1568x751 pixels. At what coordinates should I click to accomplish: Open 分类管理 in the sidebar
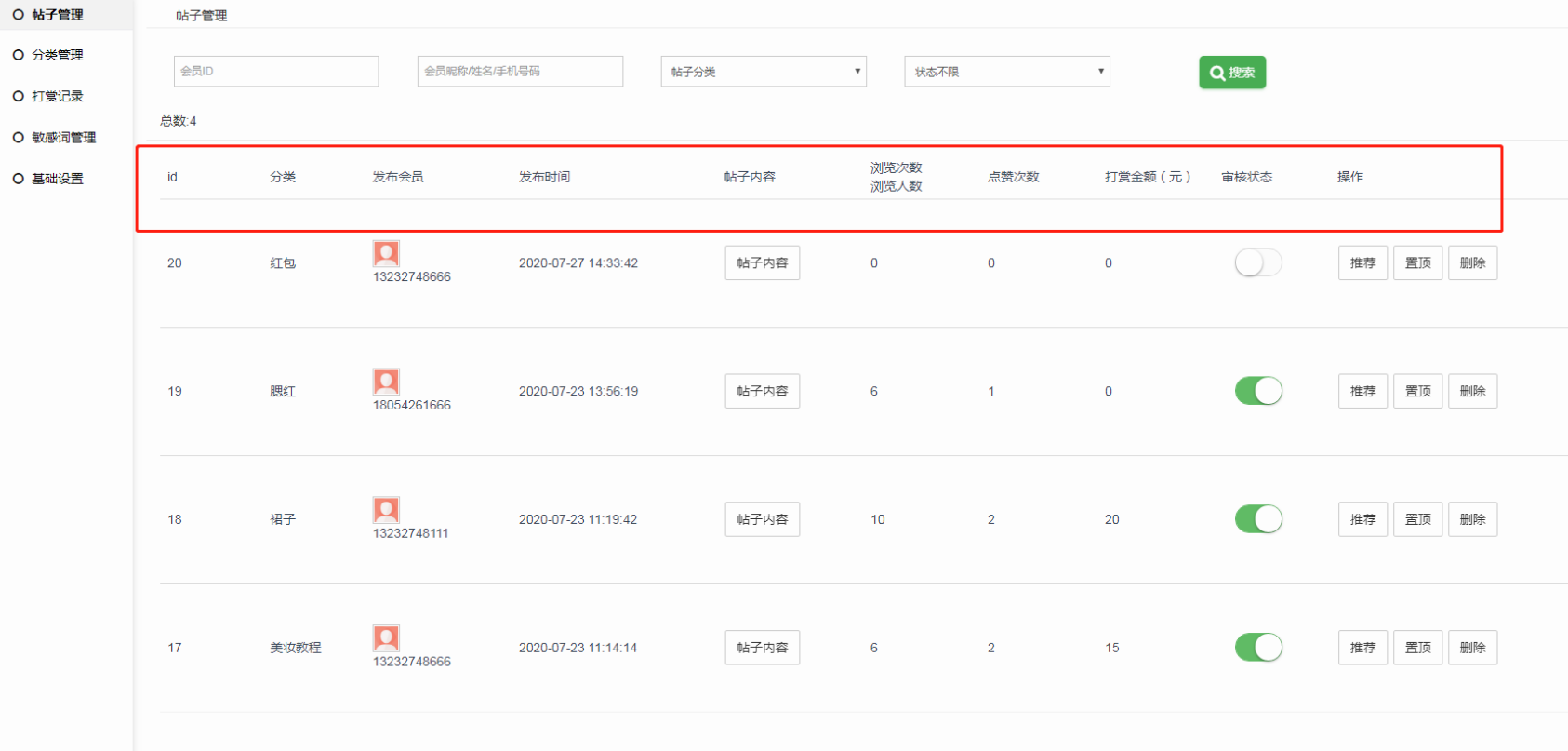coord(57,55)
